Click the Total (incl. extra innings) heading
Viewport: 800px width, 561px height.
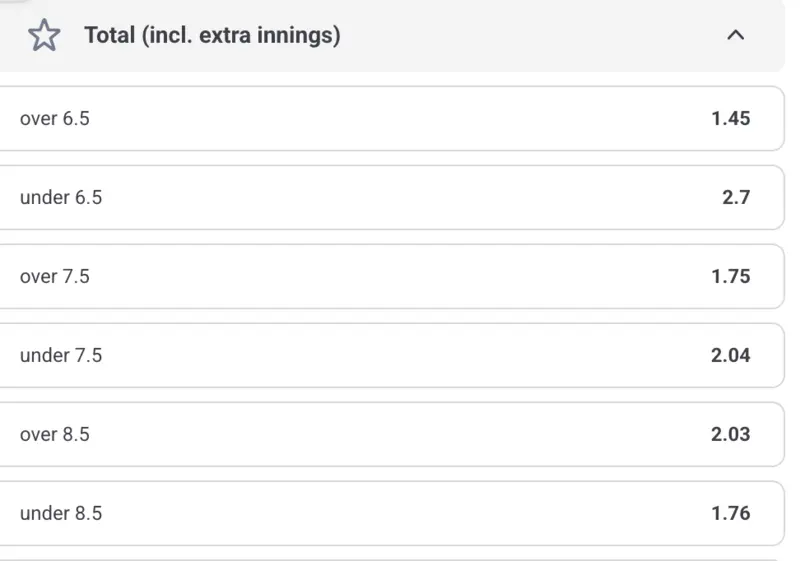[x=212, y=36]
